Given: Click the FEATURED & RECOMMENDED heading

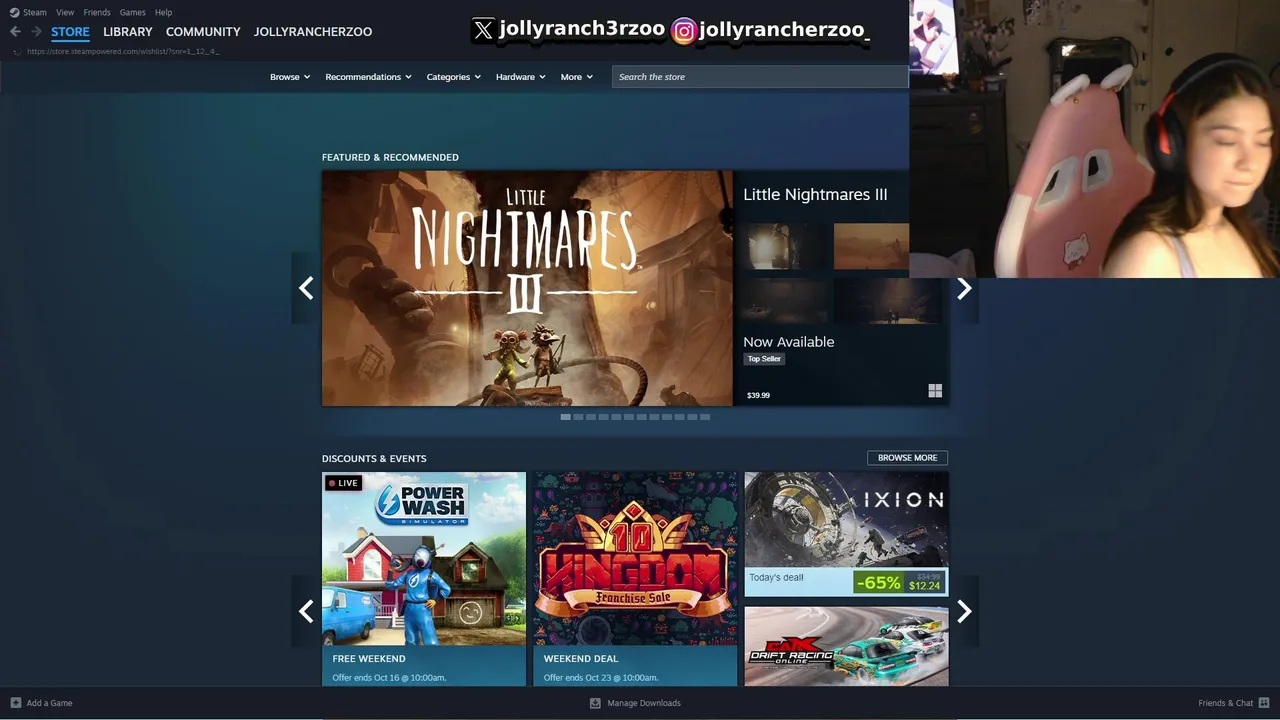Looking at the screenshot, I should click(390, 157).
